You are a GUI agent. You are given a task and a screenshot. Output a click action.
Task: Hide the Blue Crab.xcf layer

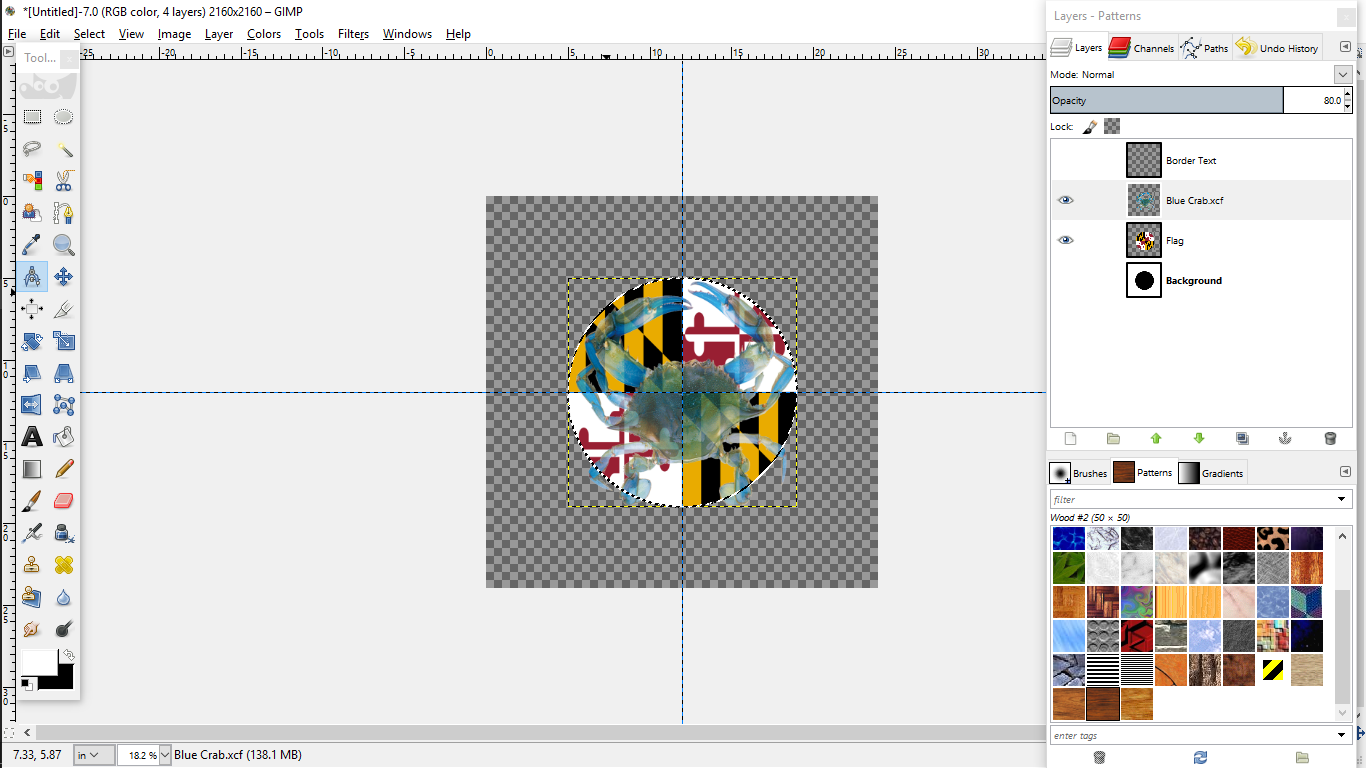pyautogui.click(x=1065, y=200)
